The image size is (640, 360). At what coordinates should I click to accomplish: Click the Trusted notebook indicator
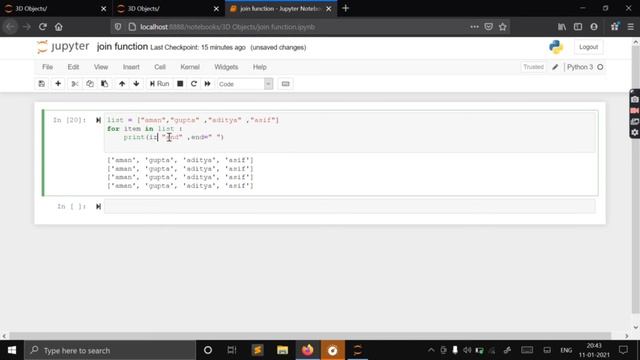pyautogui.click(x=533, y=67)
